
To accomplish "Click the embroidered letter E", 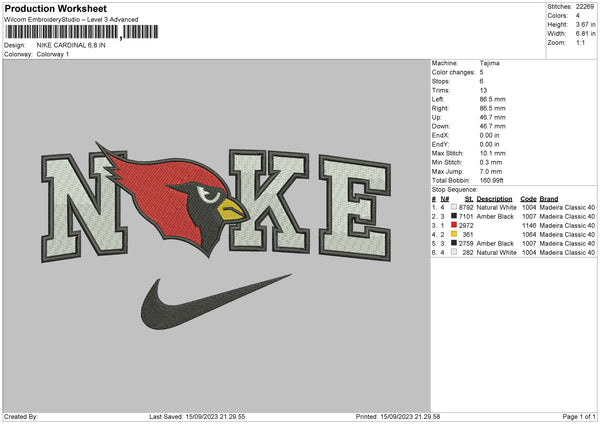I will pos(355,207).
